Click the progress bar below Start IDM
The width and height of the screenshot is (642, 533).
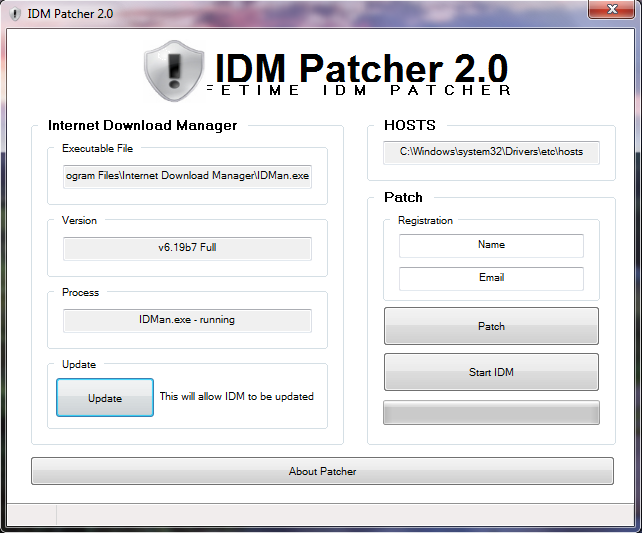[491, 413]
